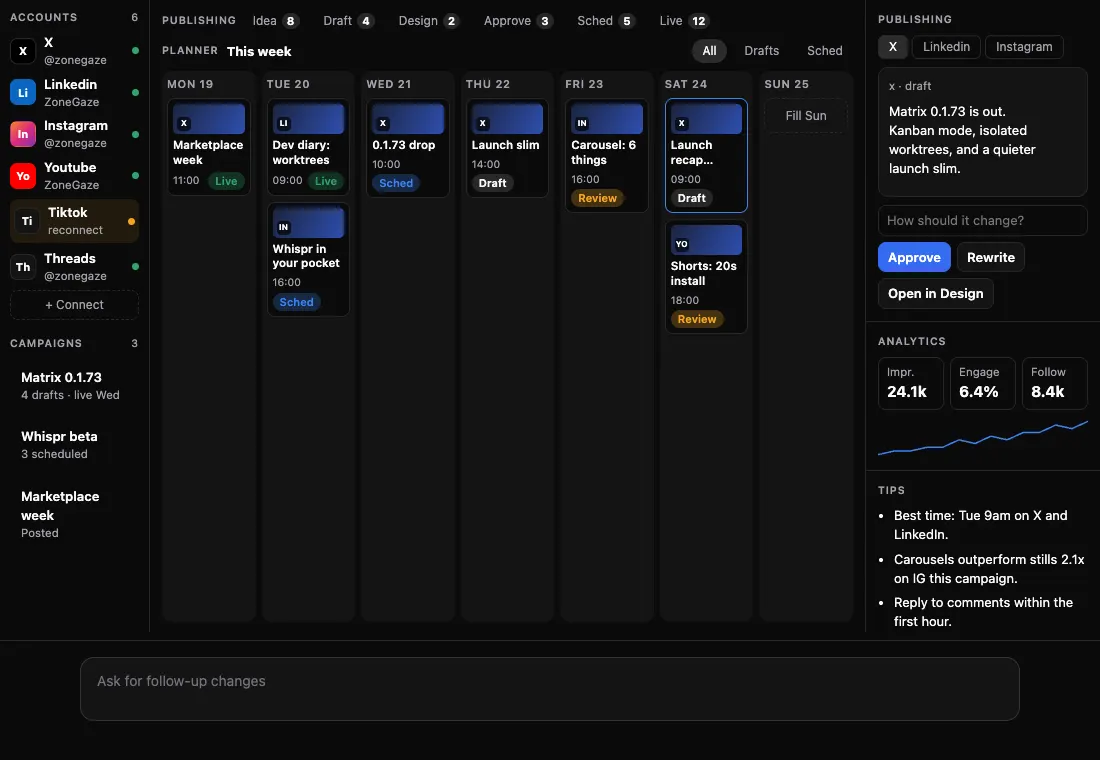Click the X account avatar icon
Screen dimensions: 1100x760
click(23, 51)
